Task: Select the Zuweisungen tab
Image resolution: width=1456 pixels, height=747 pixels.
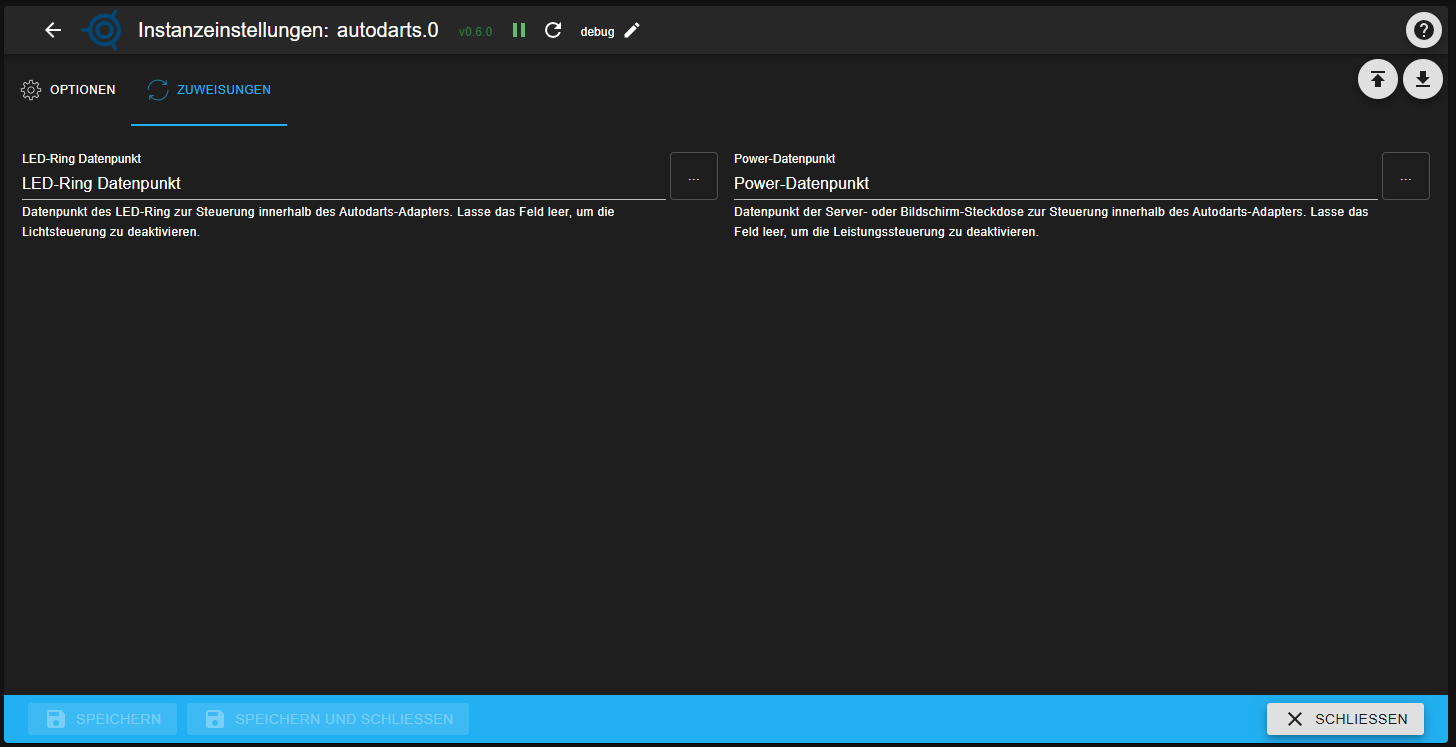Action: pos(209,90)
